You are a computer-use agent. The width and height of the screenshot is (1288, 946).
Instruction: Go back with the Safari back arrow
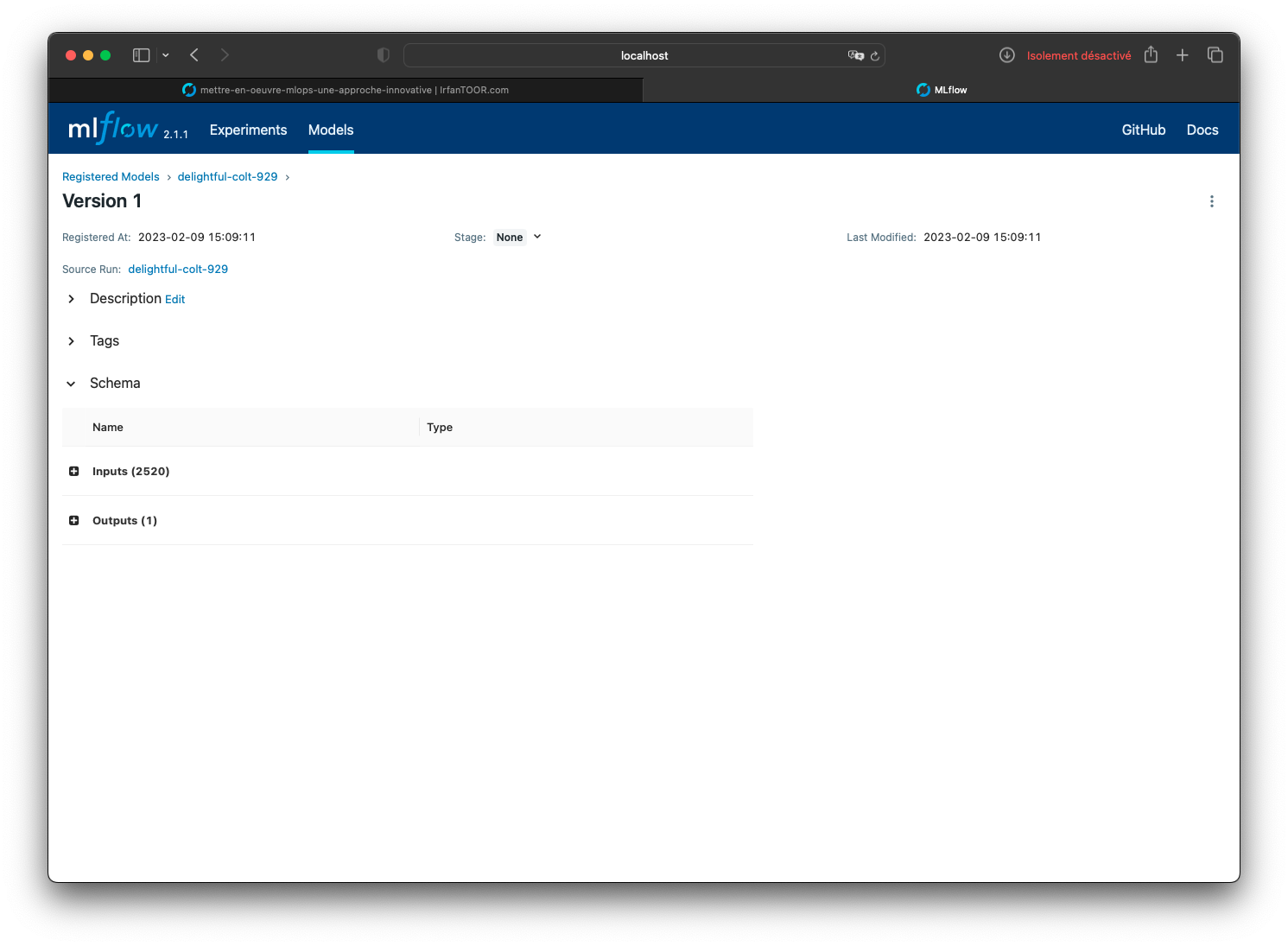coord(194,55)
